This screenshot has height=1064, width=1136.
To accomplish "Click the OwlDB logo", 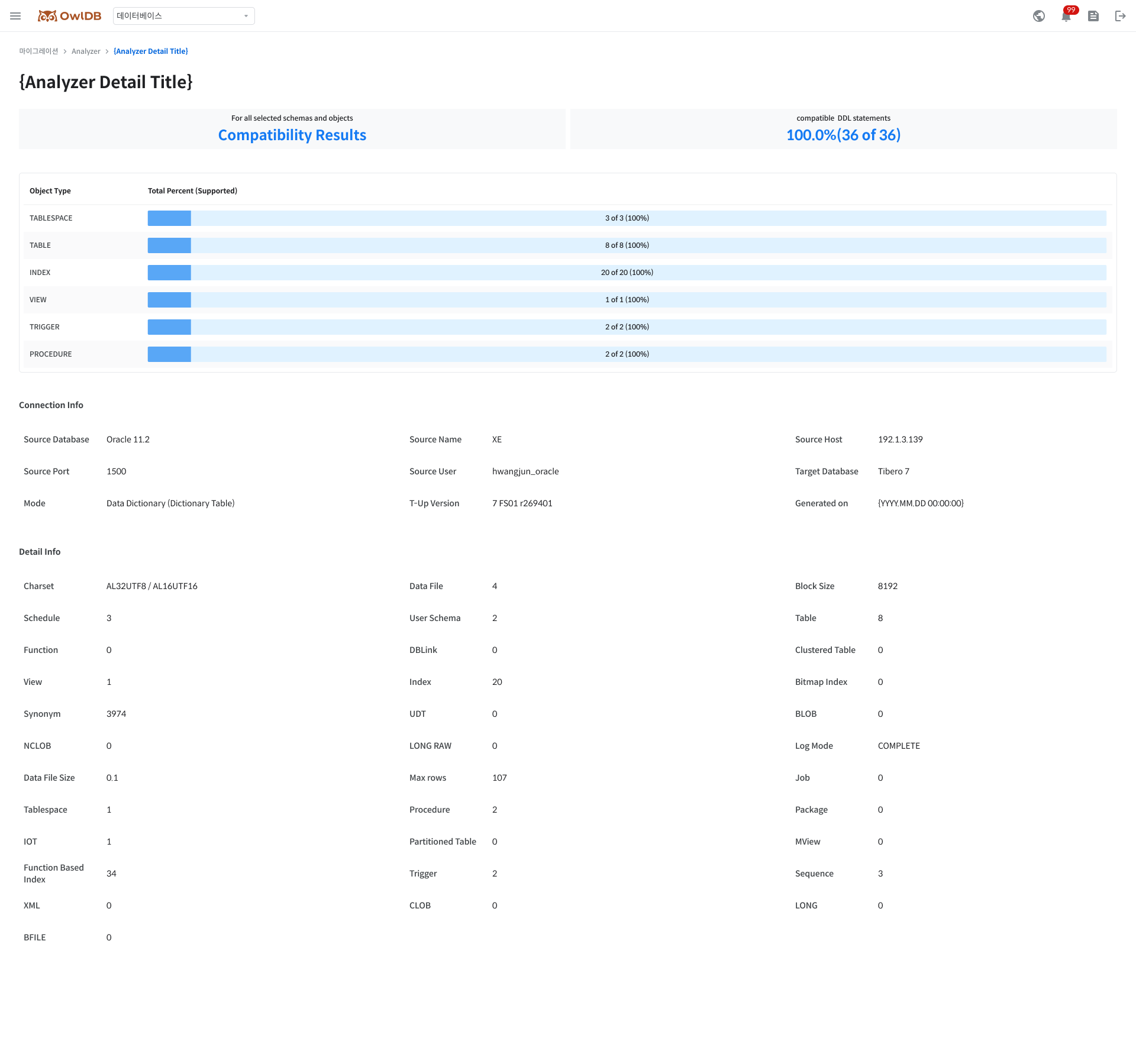I will pos(70,16).
